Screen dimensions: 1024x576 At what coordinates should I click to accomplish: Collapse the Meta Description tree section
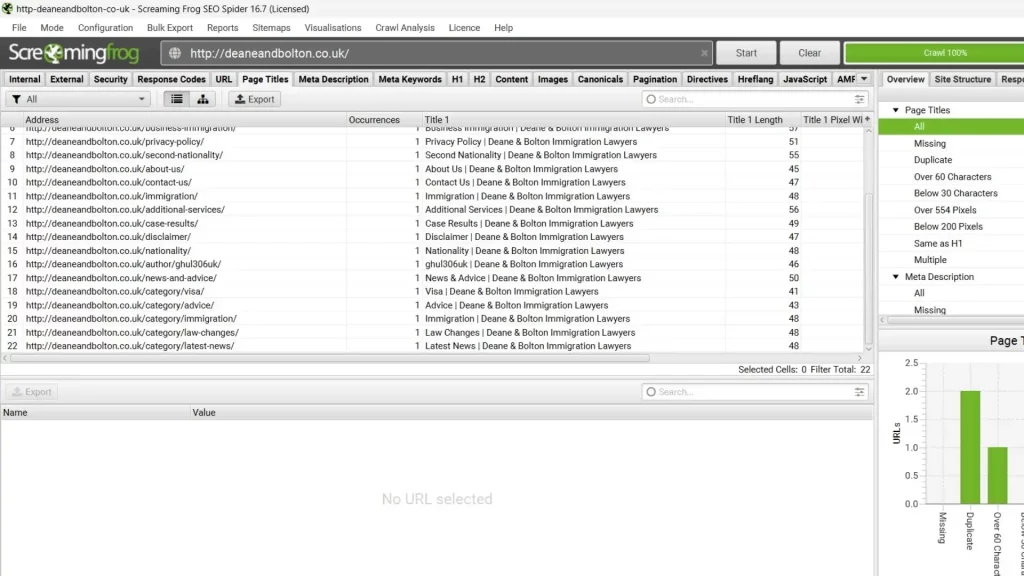point(895,277)
